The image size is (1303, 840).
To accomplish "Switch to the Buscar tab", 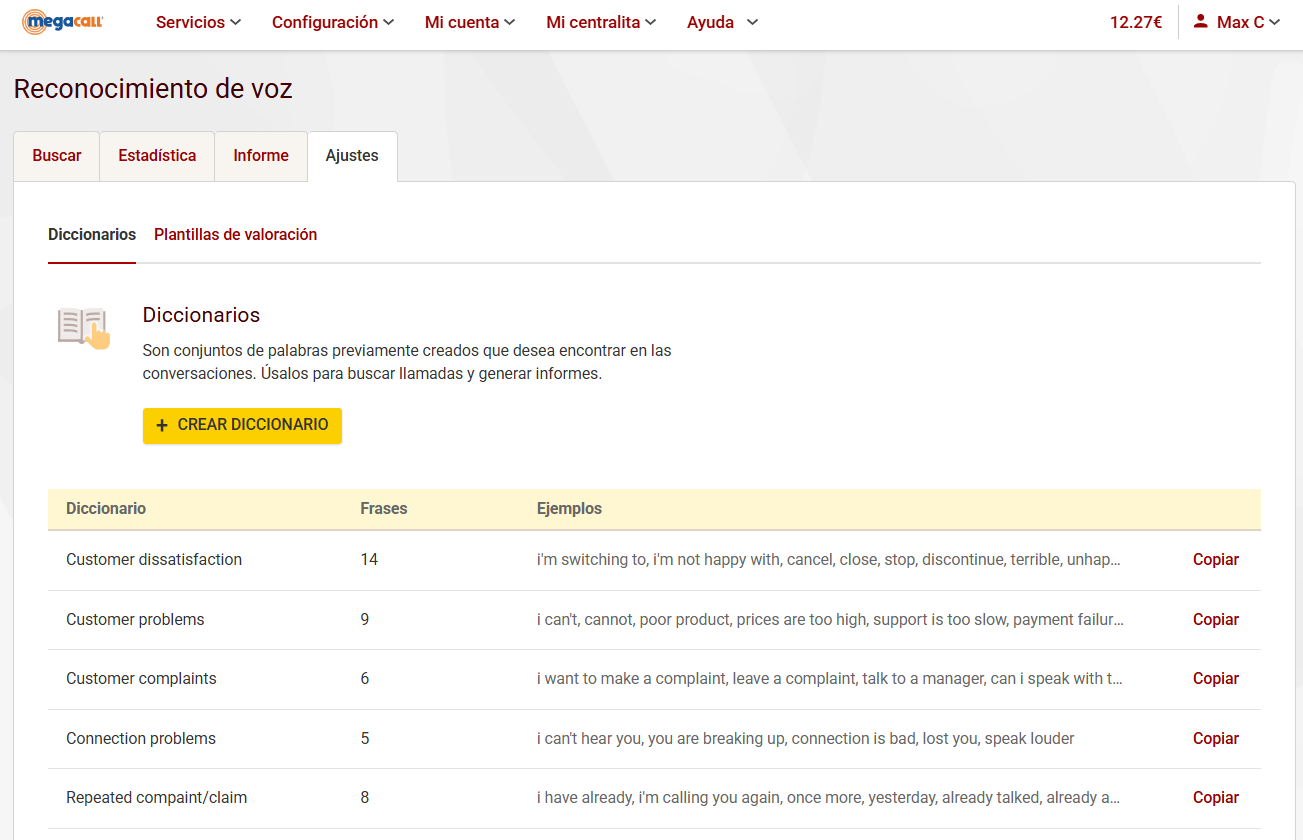I will pyautogui.click(x=57, y=156).
